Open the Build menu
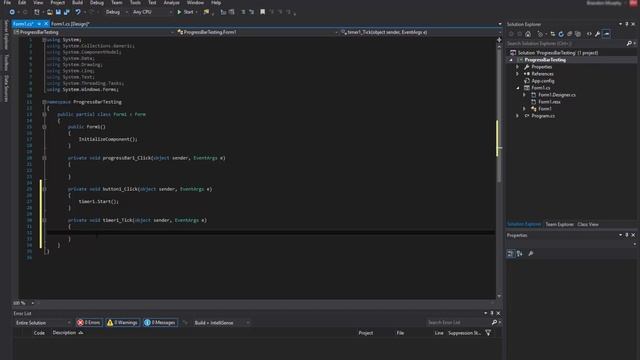Viewport: 640px width, 360px height. [77, 2]
